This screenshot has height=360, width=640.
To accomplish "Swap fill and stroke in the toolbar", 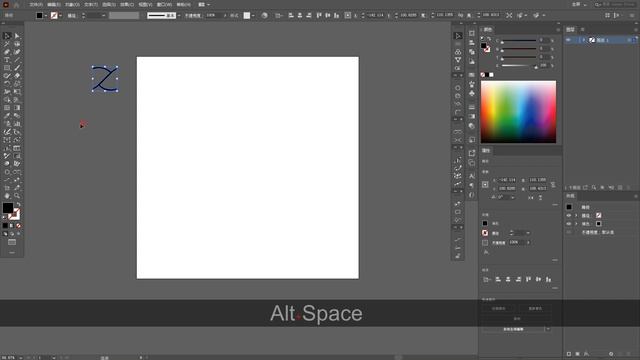I will coord(18,204).
